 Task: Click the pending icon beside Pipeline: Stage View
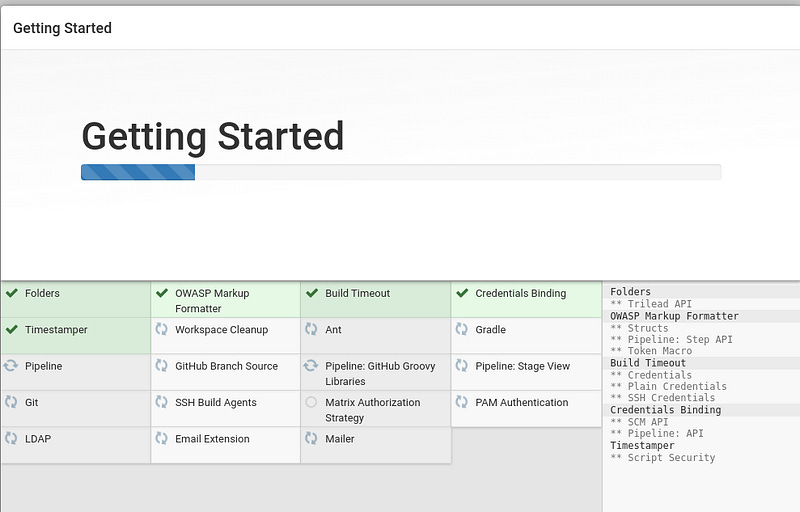point(461,366)
